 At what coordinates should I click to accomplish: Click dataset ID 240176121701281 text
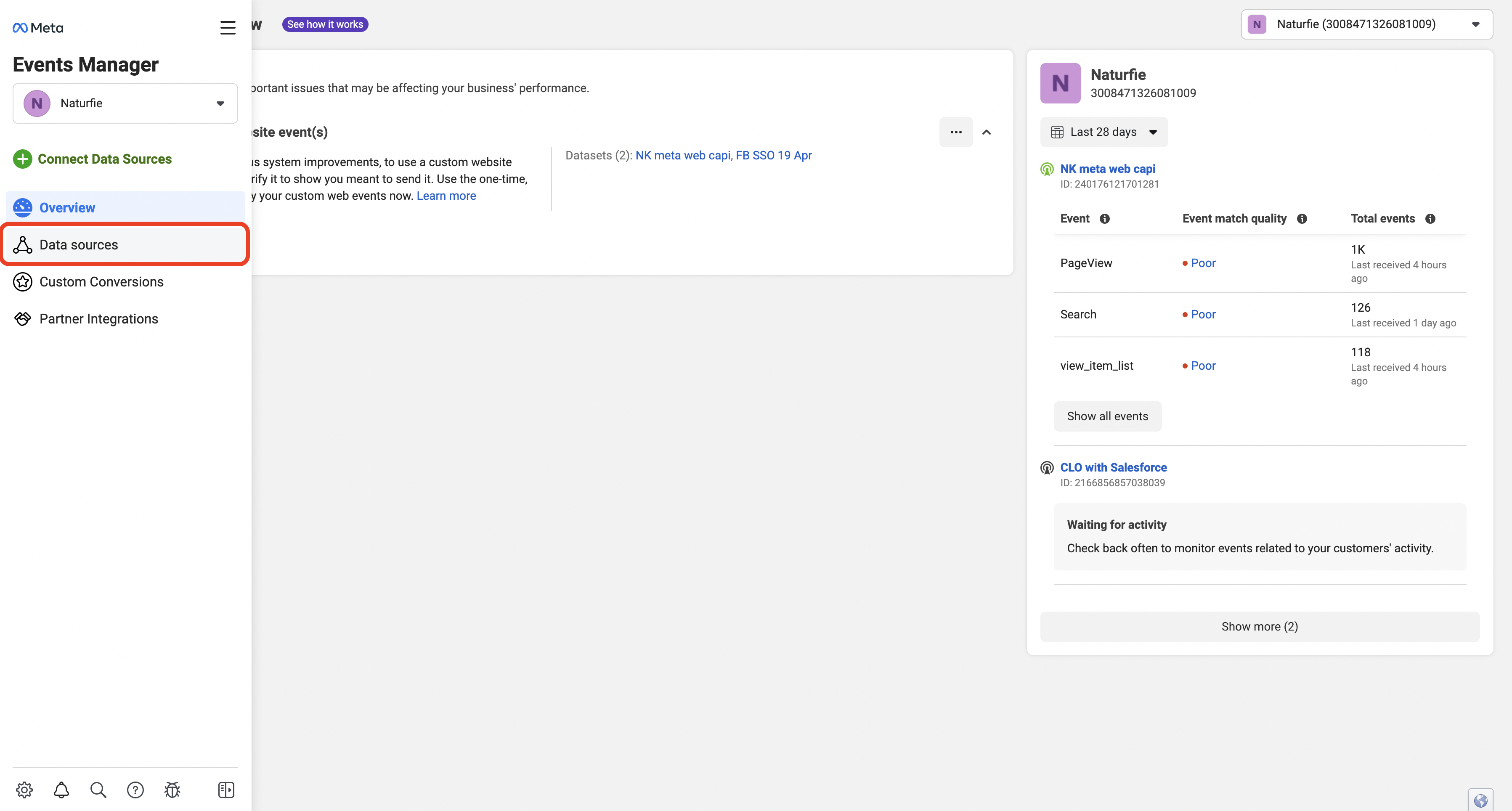1109,184
